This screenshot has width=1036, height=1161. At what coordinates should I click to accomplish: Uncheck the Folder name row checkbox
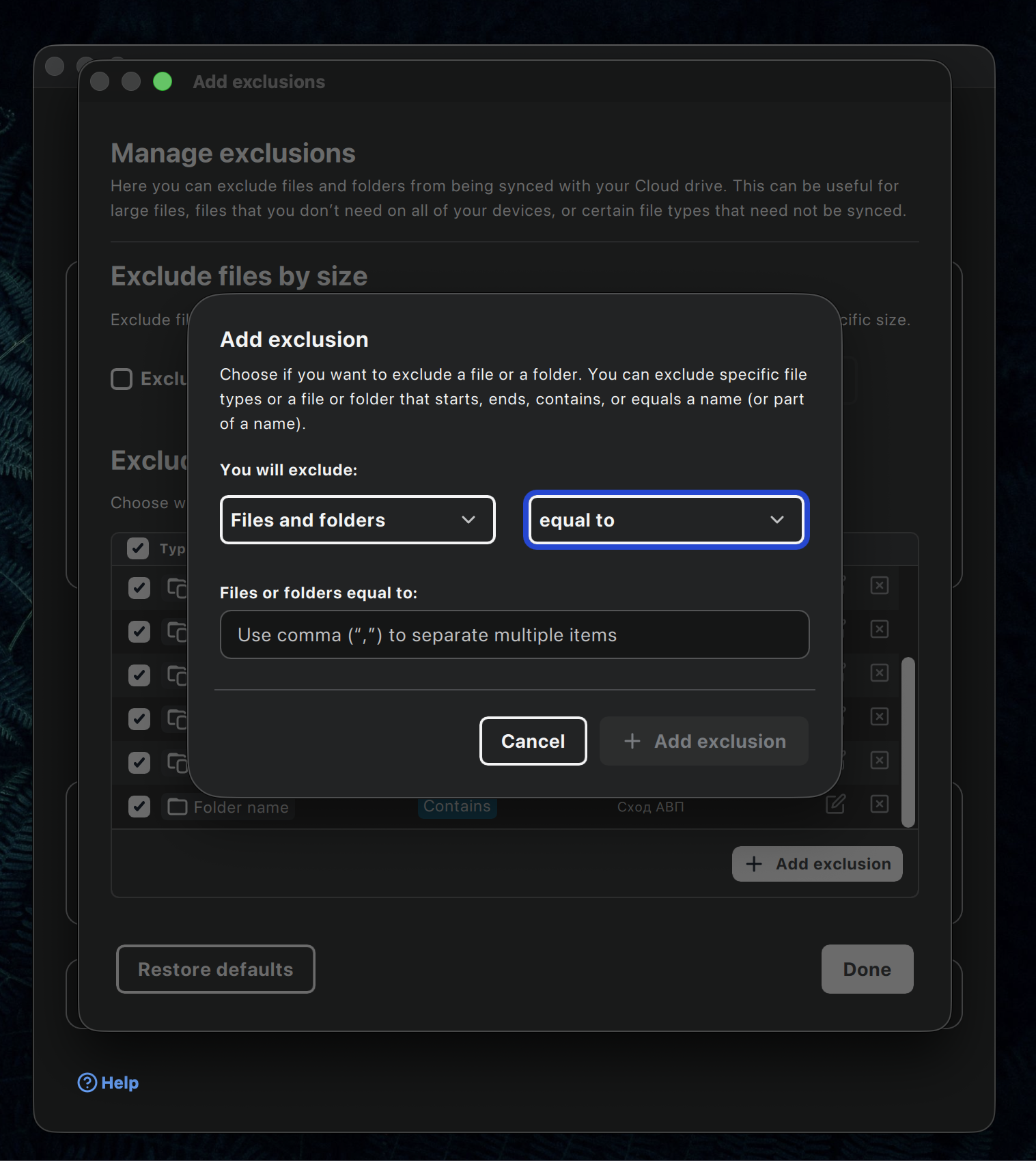pyautogui.click(x=139, y=807)
